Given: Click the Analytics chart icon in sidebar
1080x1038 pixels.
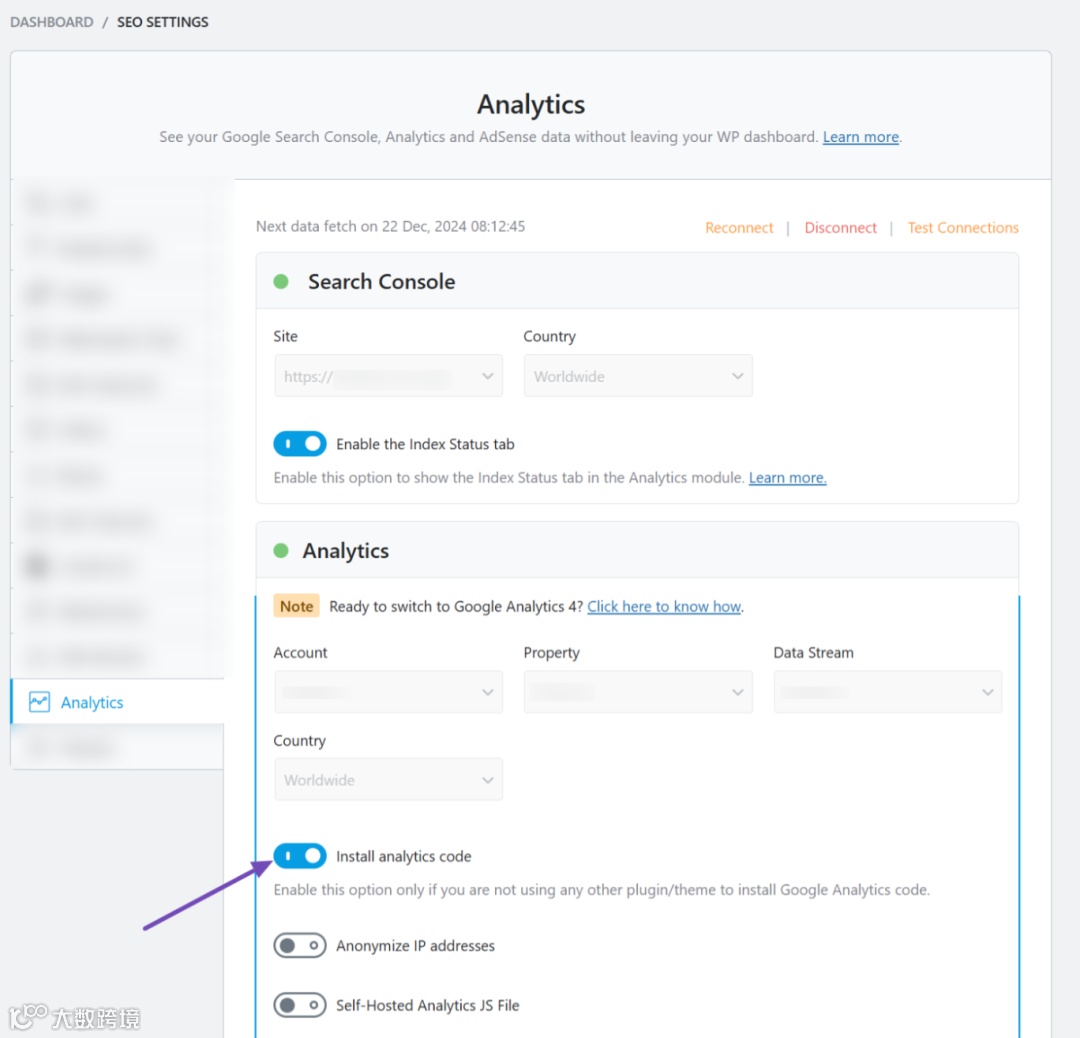Looking at the screenshot, I should (x=39, y=702).
